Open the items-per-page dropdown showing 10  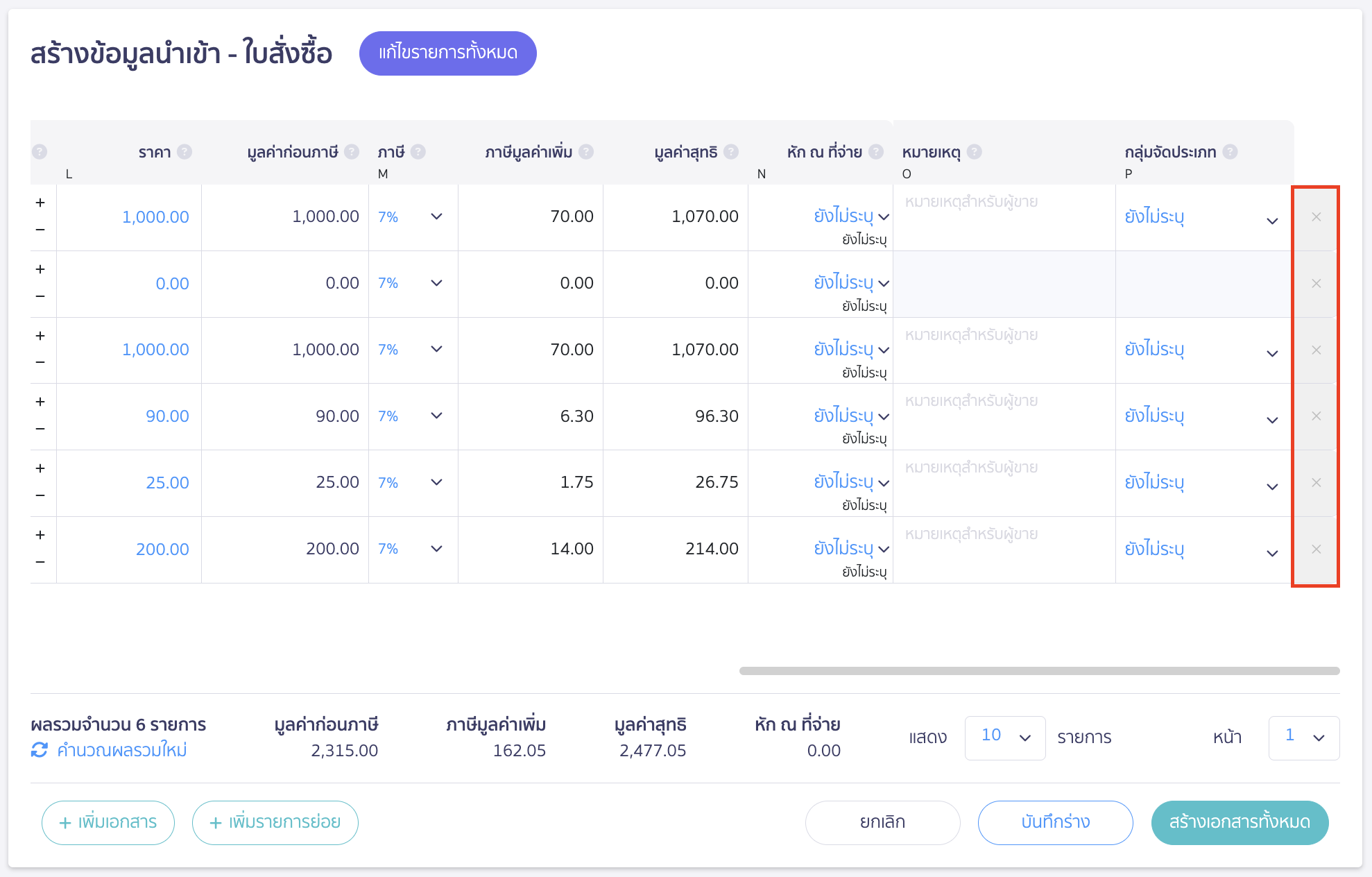[1004, 738]
